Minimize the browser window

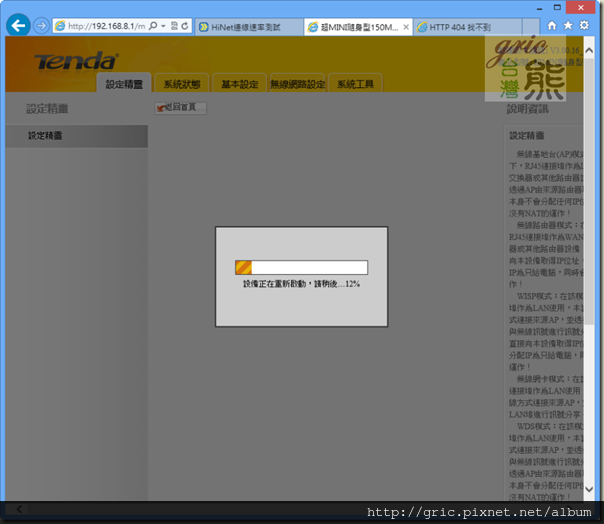point(539,8)
